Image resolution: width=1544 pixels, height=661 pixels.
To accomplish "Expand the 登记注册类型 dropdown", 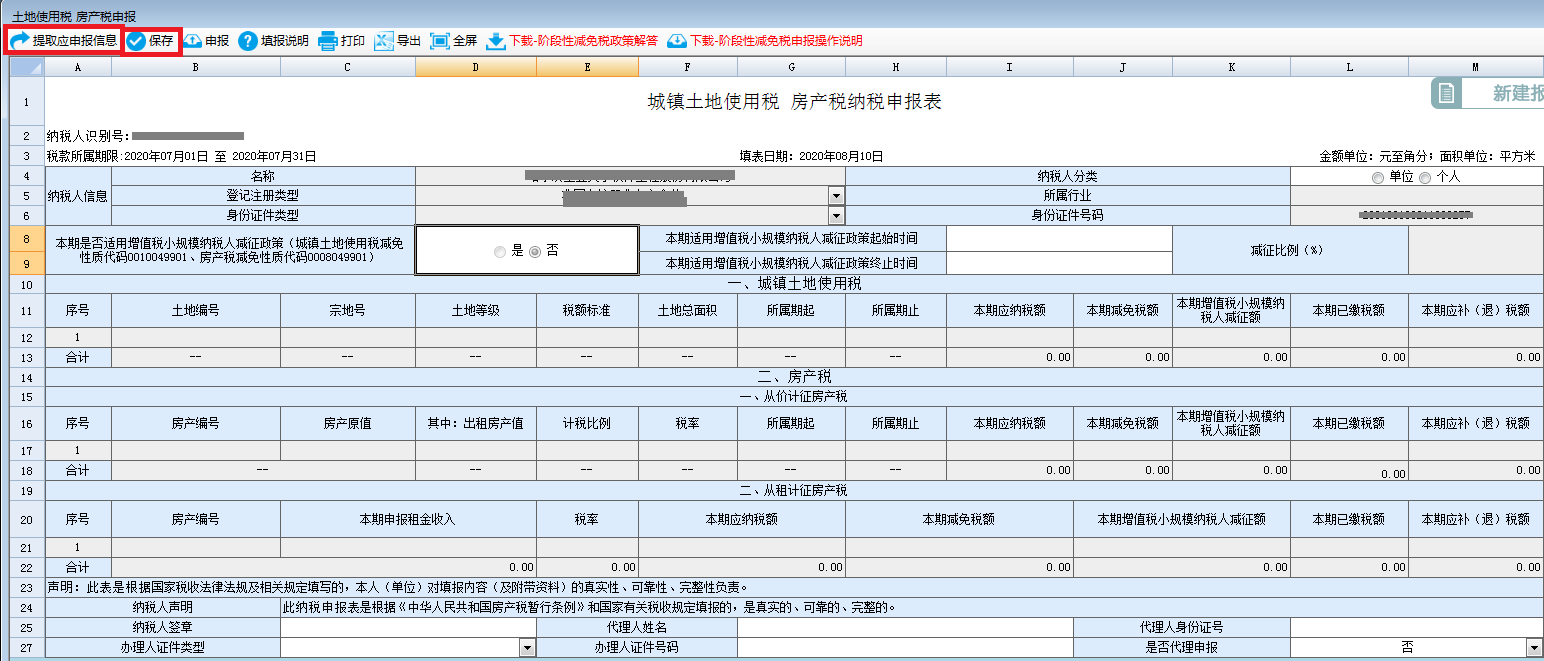I will click(x=836, y=196).
